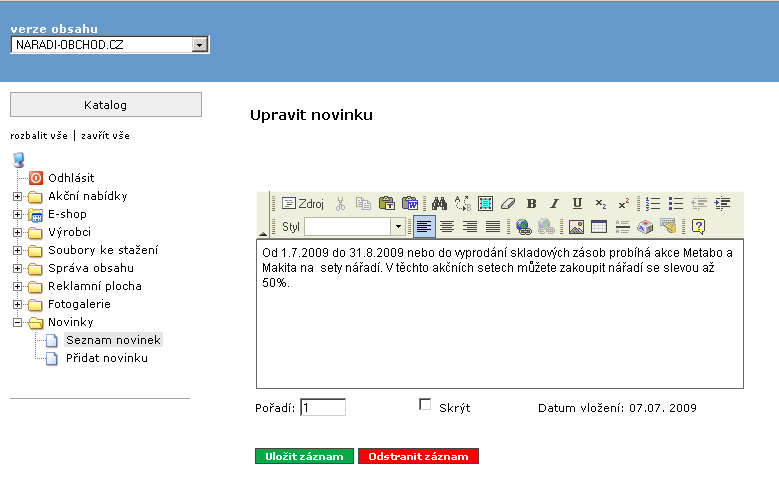Screen dimensions: 779x490
Task: Align text left
Action: pos(424,227)
